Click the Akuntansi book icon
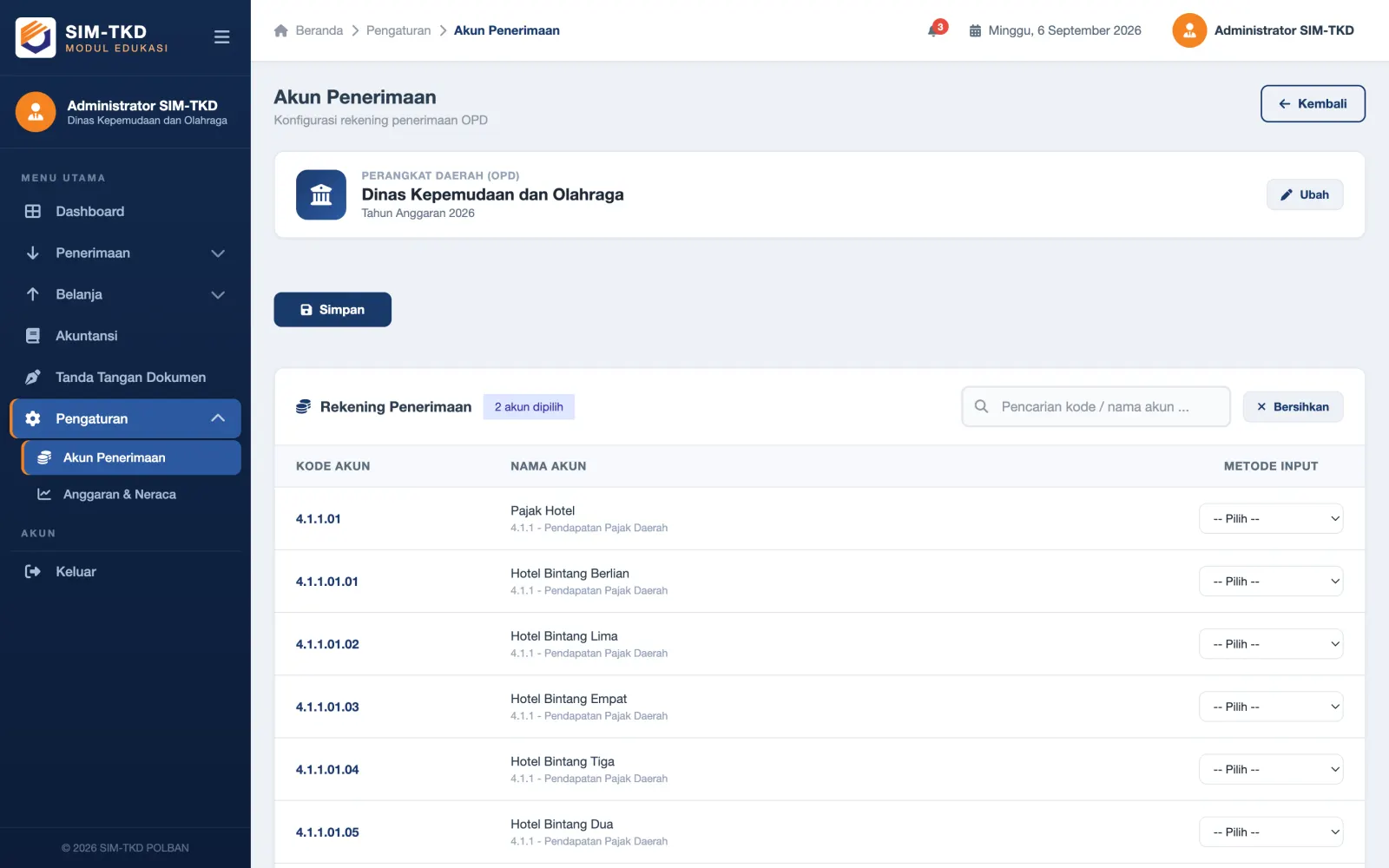The image size is (1389, 868). pyautogui.click(x=33, y=336)
